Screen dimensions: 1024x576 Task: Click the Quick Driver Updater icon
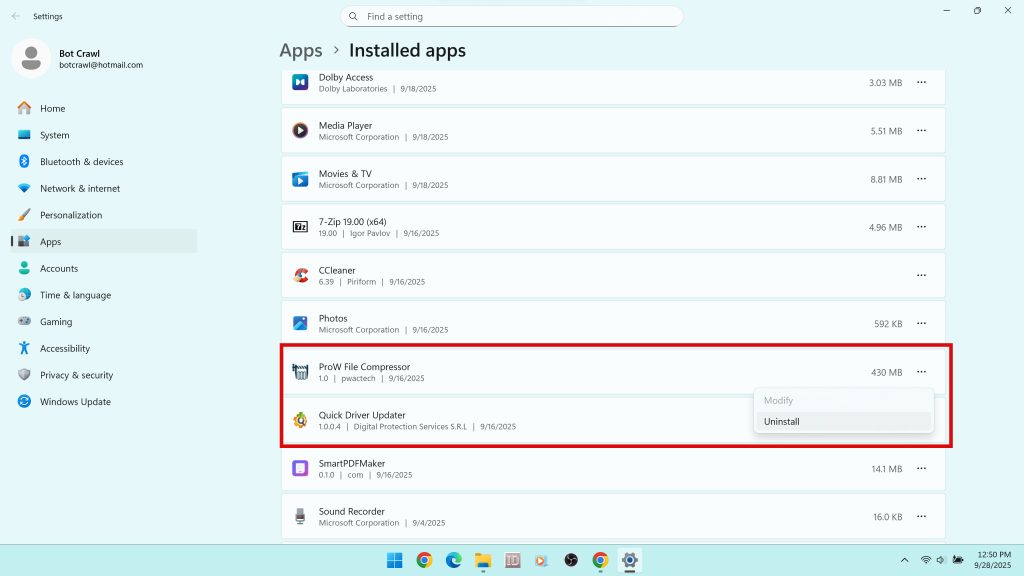pyautogui.click(x=300, y=420)
